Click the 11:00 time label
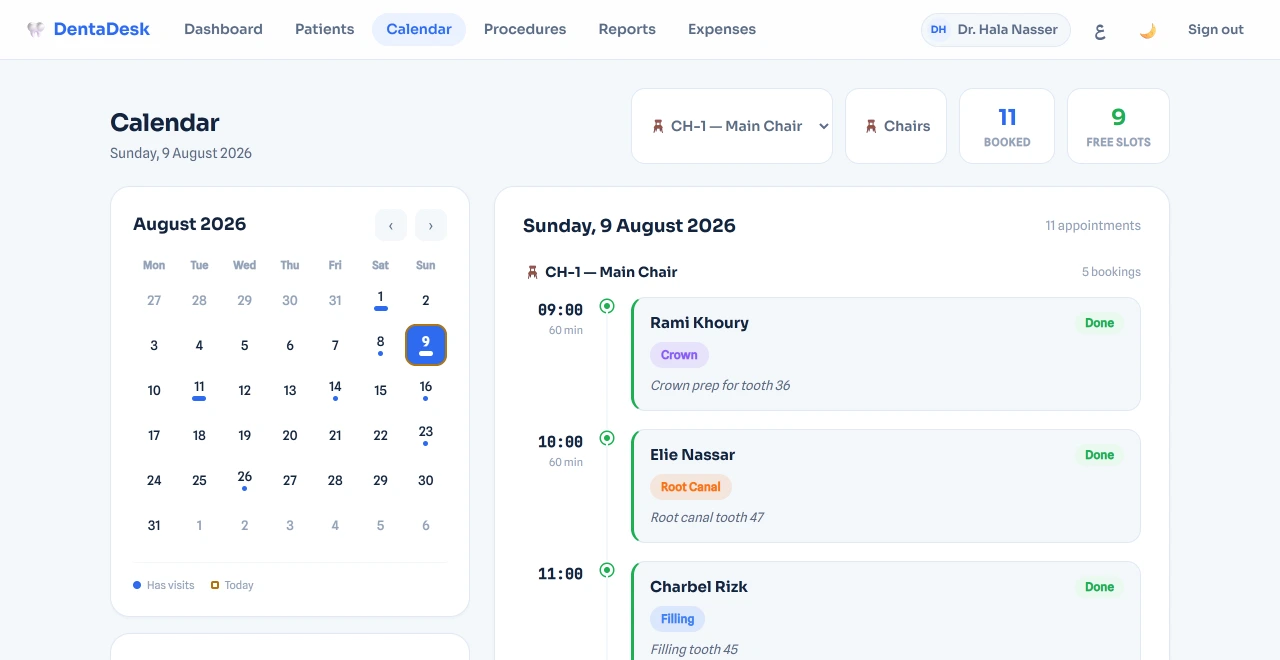The width and height of the screenshot is (1280, 660). point(560,574)
